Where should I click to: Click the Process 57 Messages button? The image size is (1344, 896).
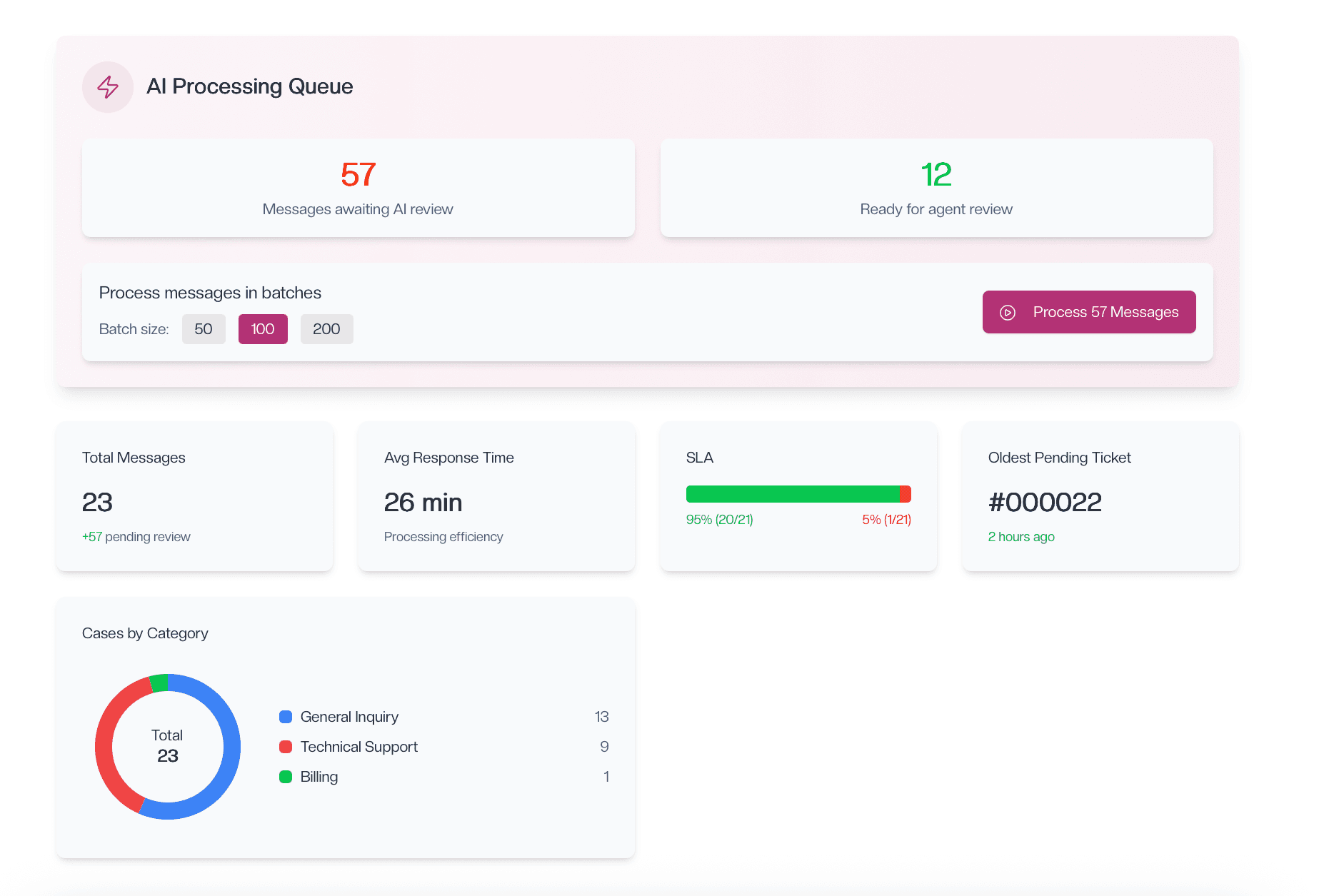1088,312
